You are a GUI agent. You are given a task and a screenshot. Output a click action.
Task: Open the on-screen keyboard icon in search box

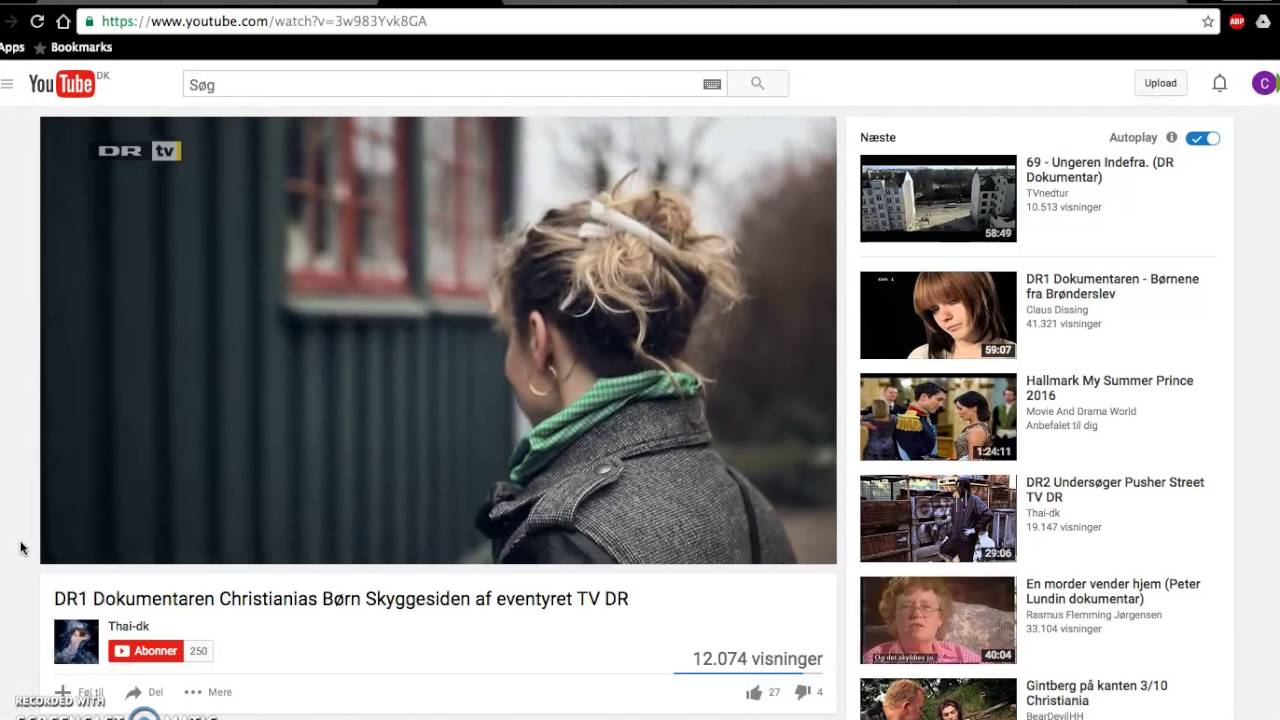(712, 84)
